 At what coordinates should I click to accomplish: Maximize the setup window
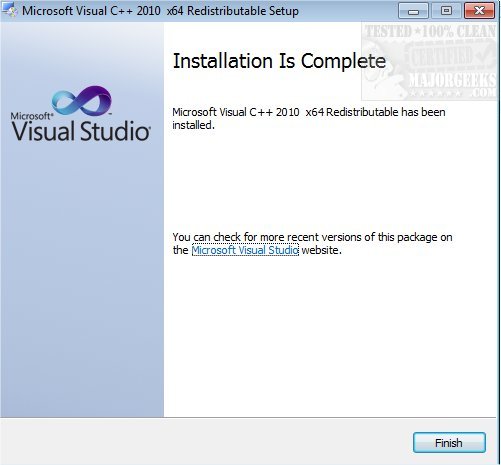click(446, 11)
